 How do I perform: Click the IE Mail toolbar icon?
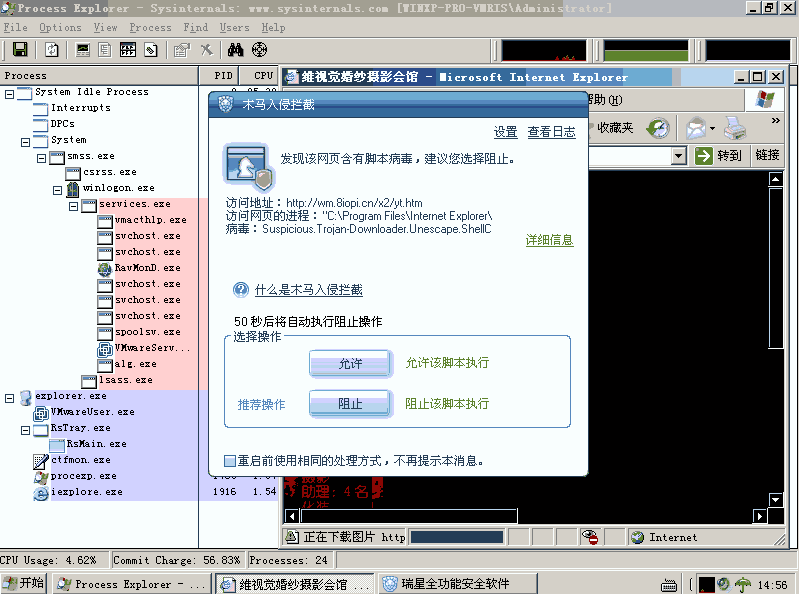click(696, 128)
